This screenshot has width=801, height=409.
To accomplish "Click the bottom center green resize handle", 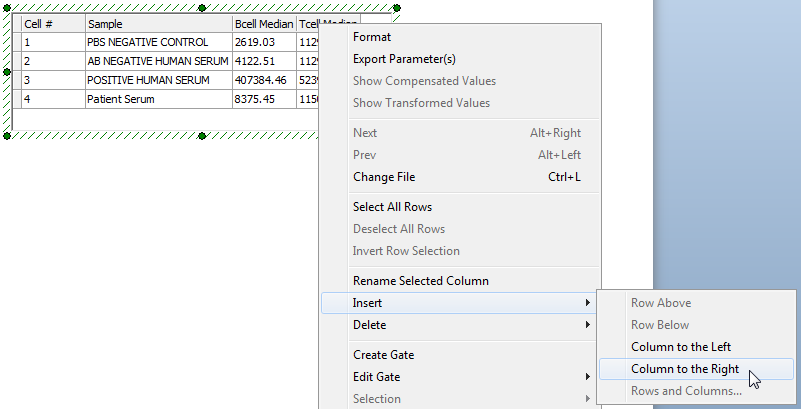I will click(x=202, y=136).
